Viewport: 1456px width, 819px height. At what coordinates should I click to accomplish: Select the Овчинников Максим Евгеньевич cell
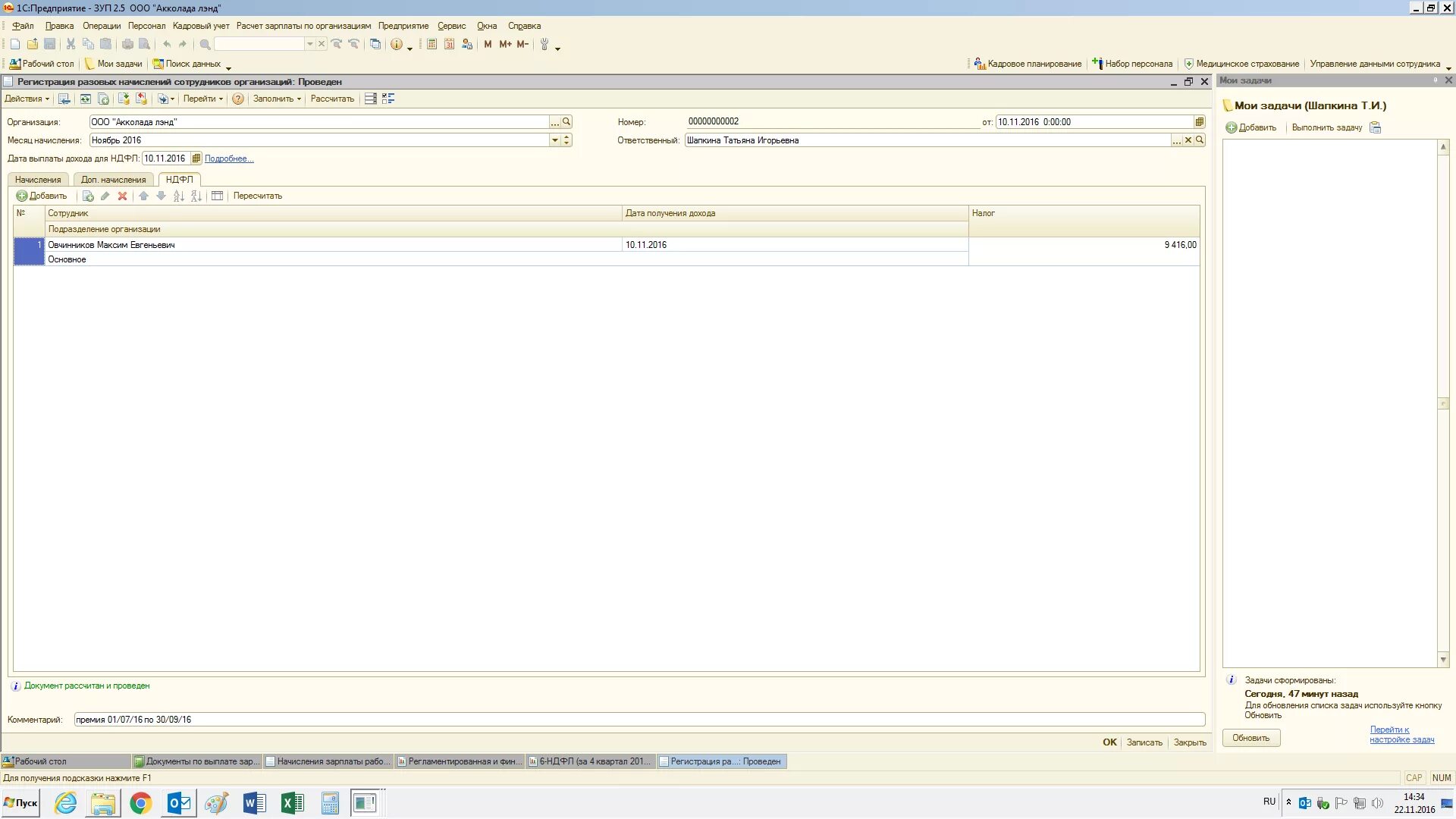point(333,245)
